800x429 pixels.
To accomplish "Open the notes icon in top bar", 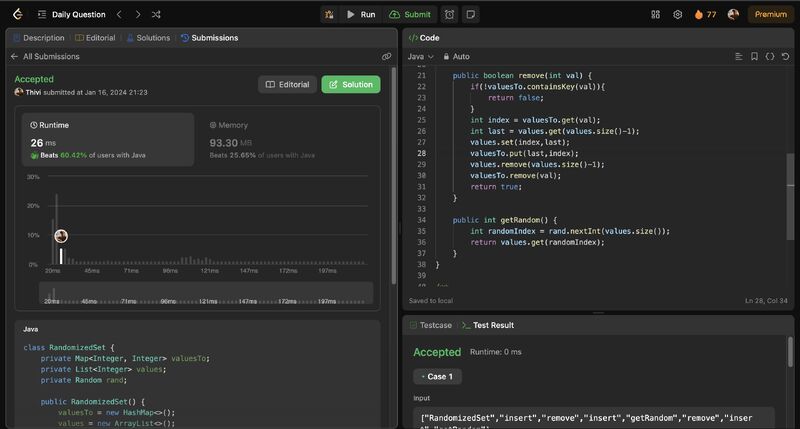I will pyautogui.click(x=470, y=14).
